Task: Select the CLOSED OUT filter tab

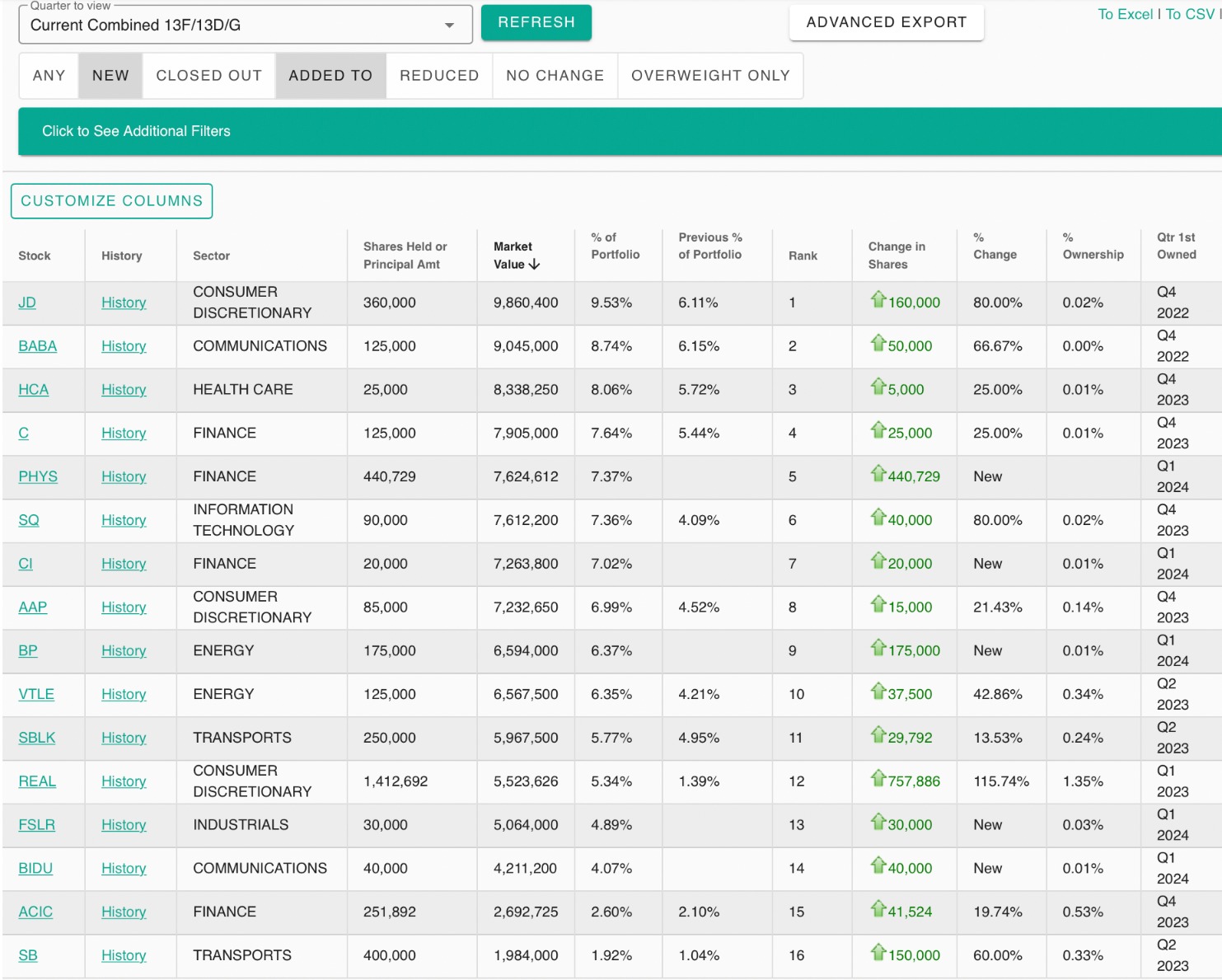Action: pyautogui.click(x=209, y=76)
